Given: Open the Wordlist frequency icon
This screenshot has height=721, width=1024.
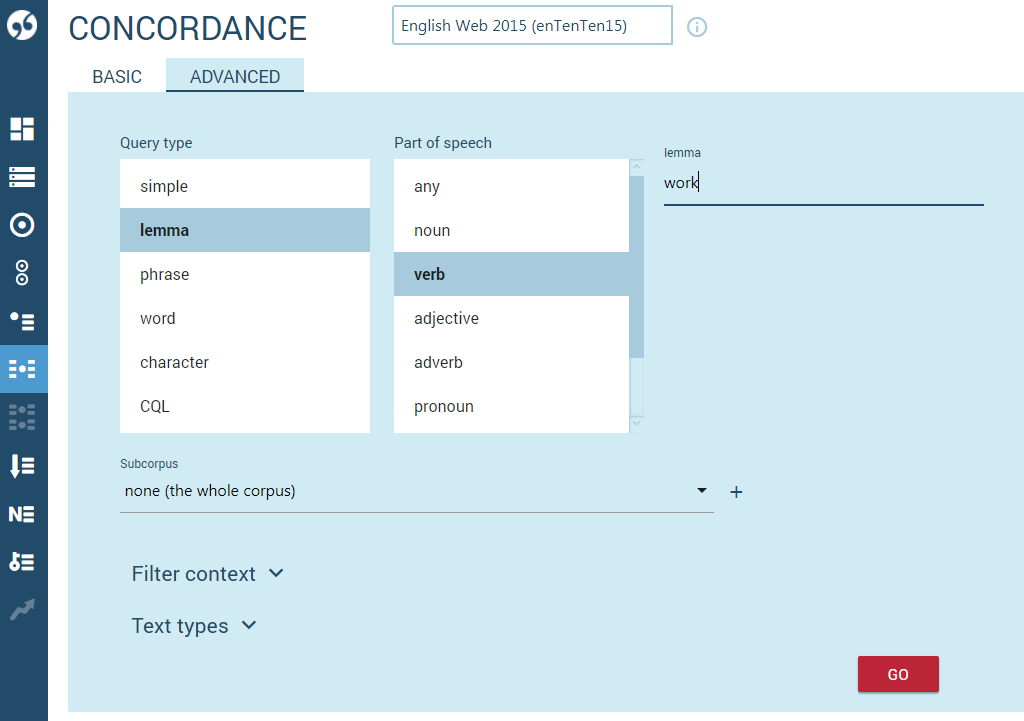Looking at the screenshot, I should coord(23,465).
